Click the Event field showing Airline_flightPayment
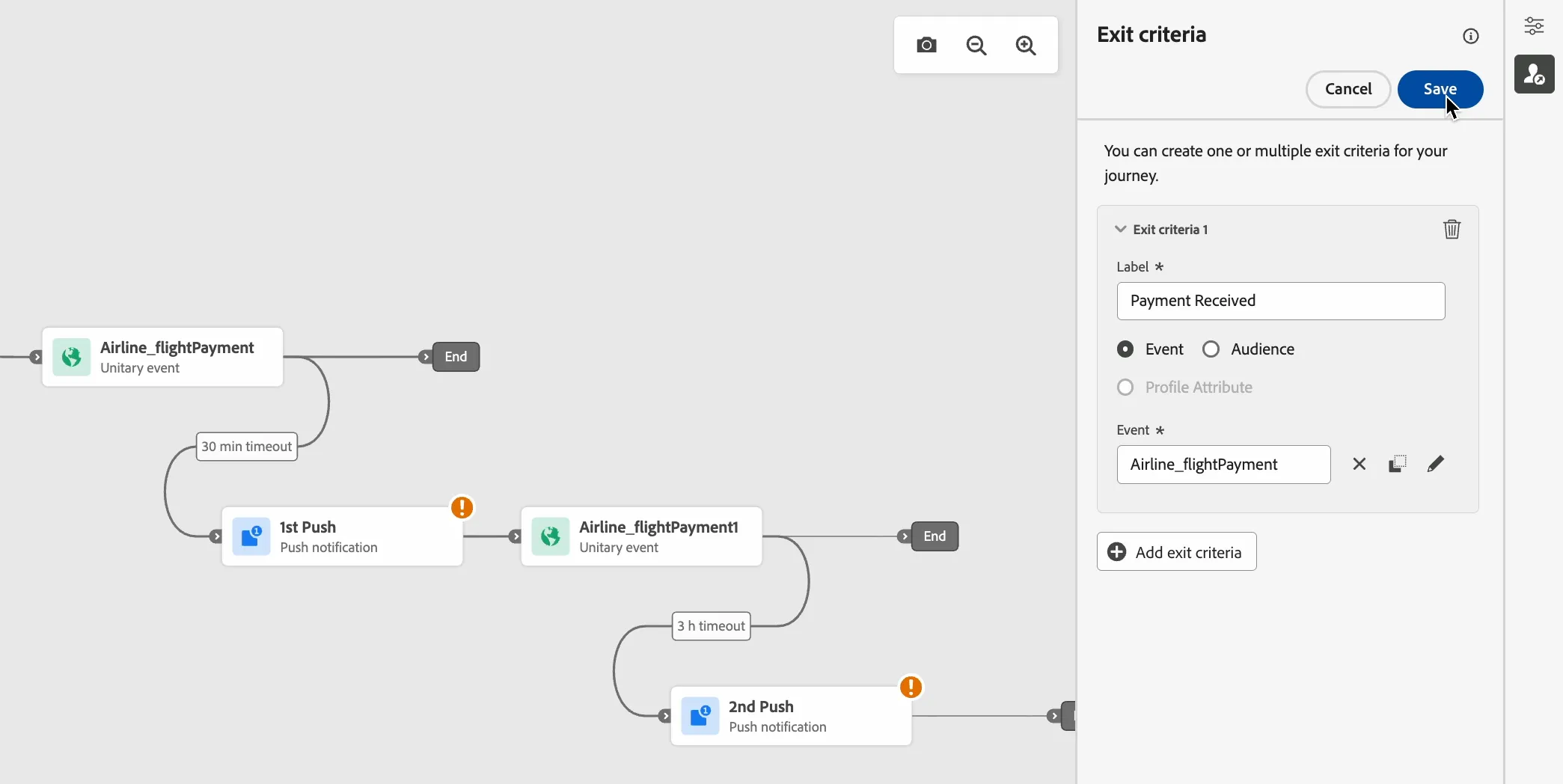Image resolution: width=1563 pixels, height=784 pixels. [x=1224, y=465]
